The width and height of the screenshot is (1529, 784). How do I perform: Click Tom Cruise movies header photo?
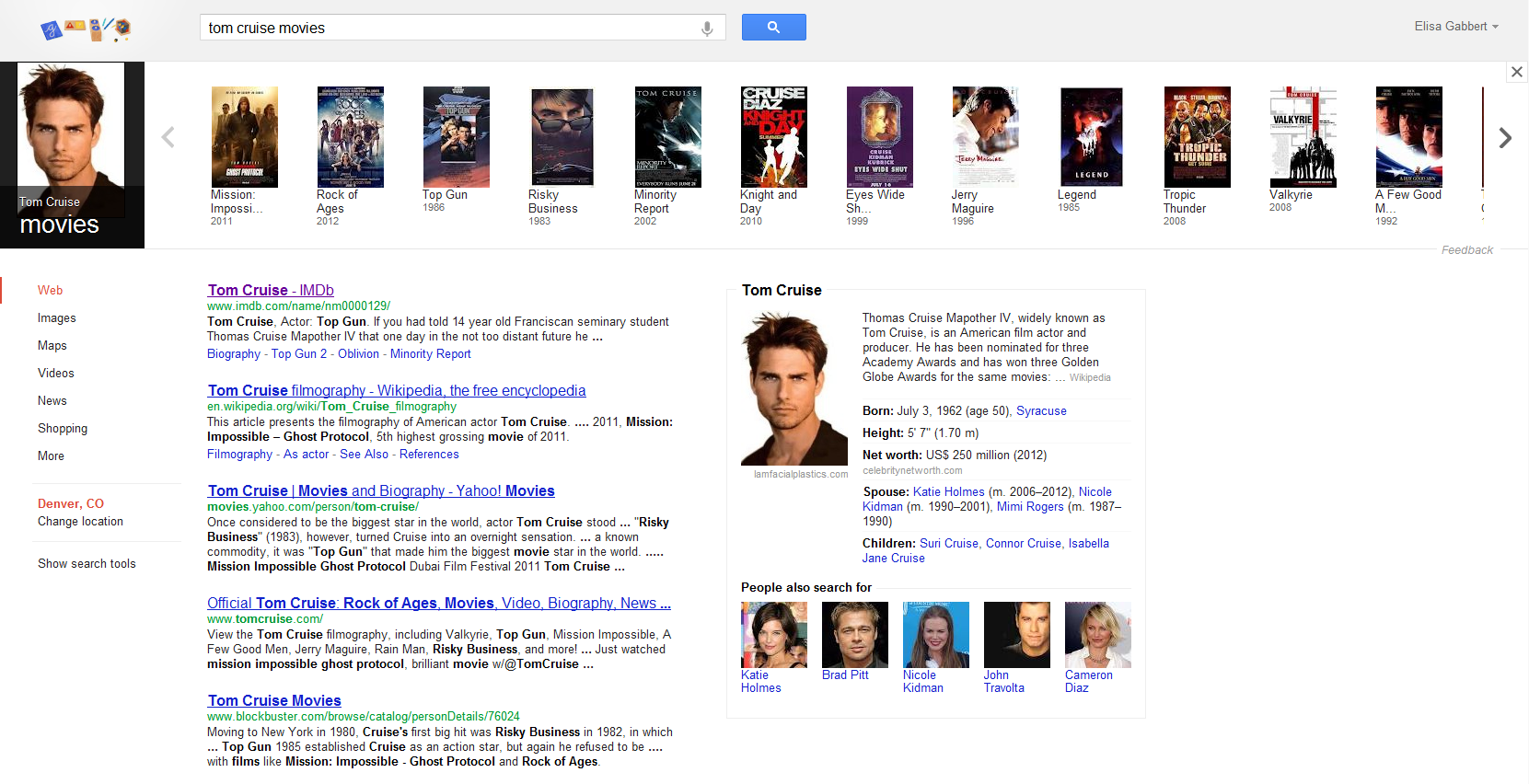pyautogui.click(x=72, y=155)
